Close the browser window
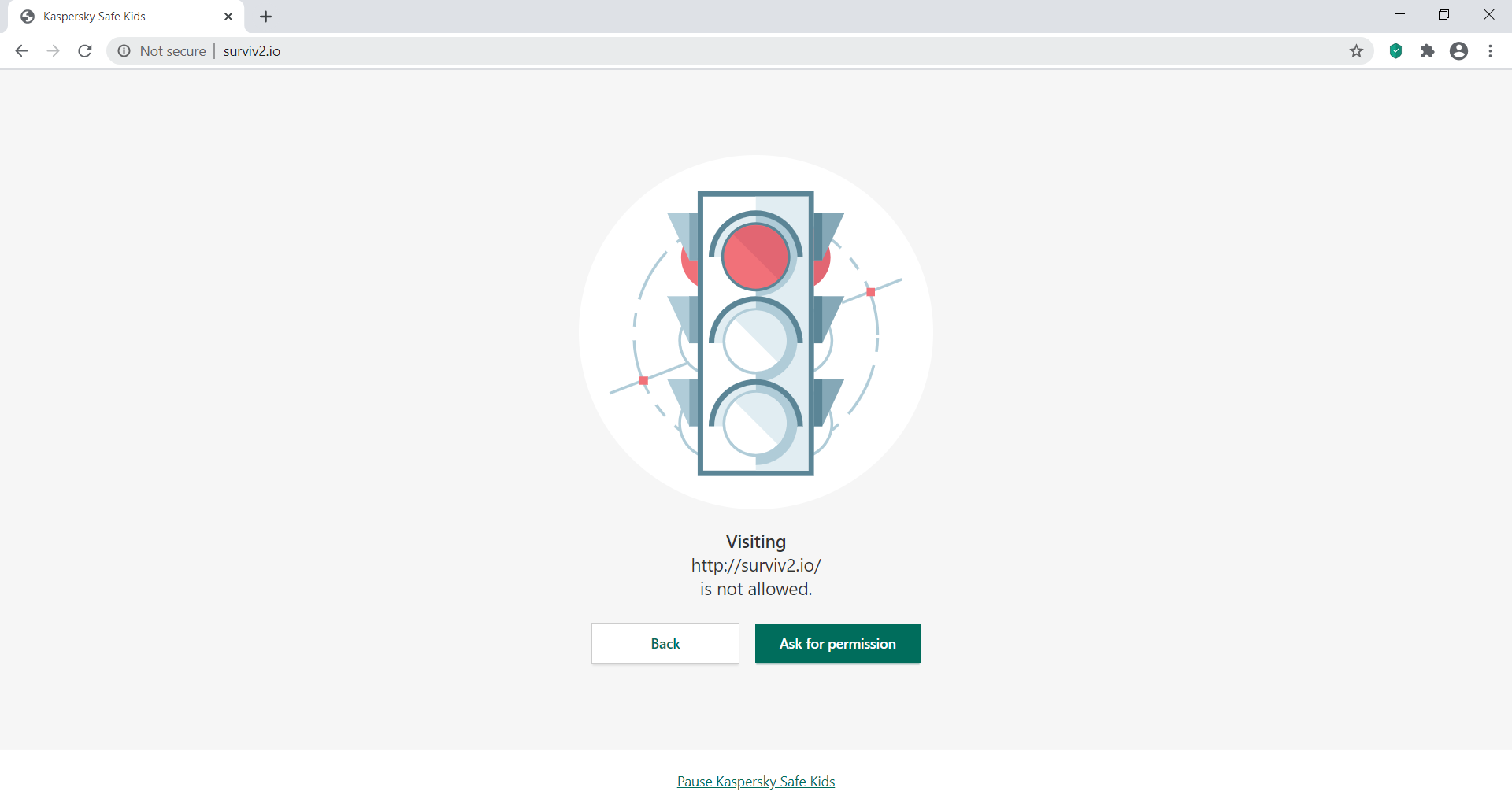 coord(1488,15)
